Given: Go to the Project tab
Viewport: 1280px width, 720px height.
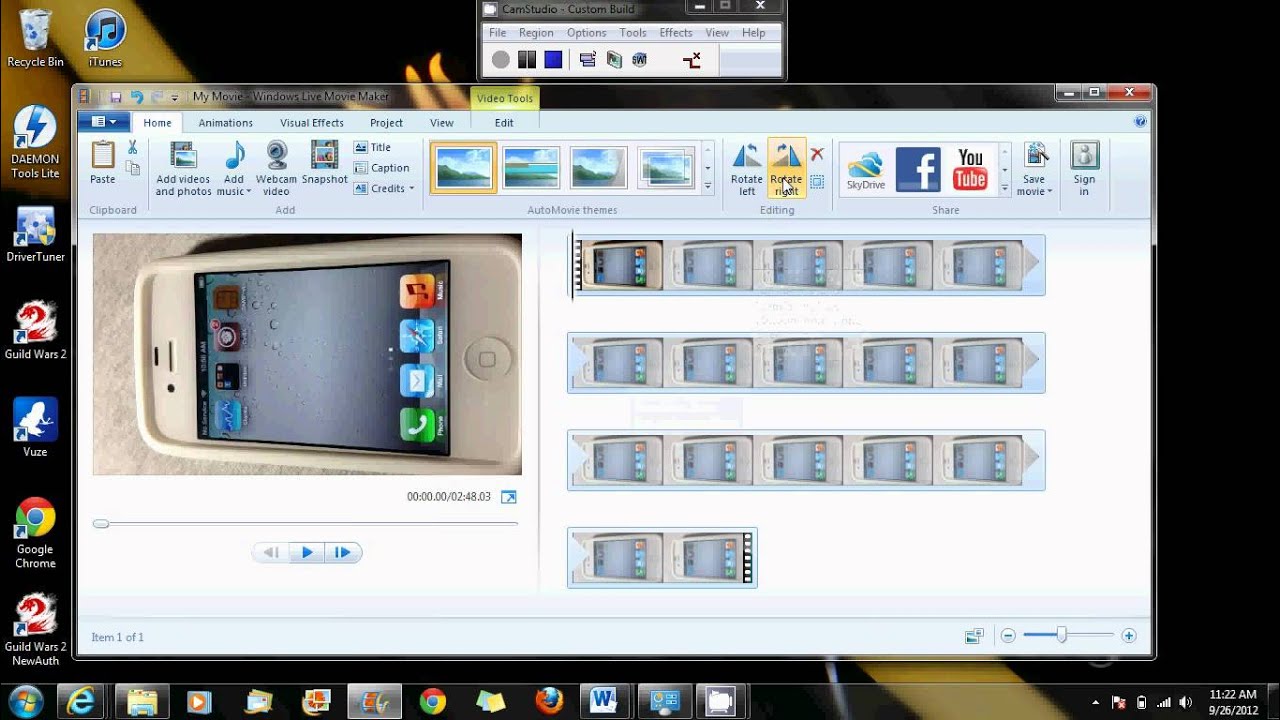Looking at the screenshot, I should coord(386,123).
